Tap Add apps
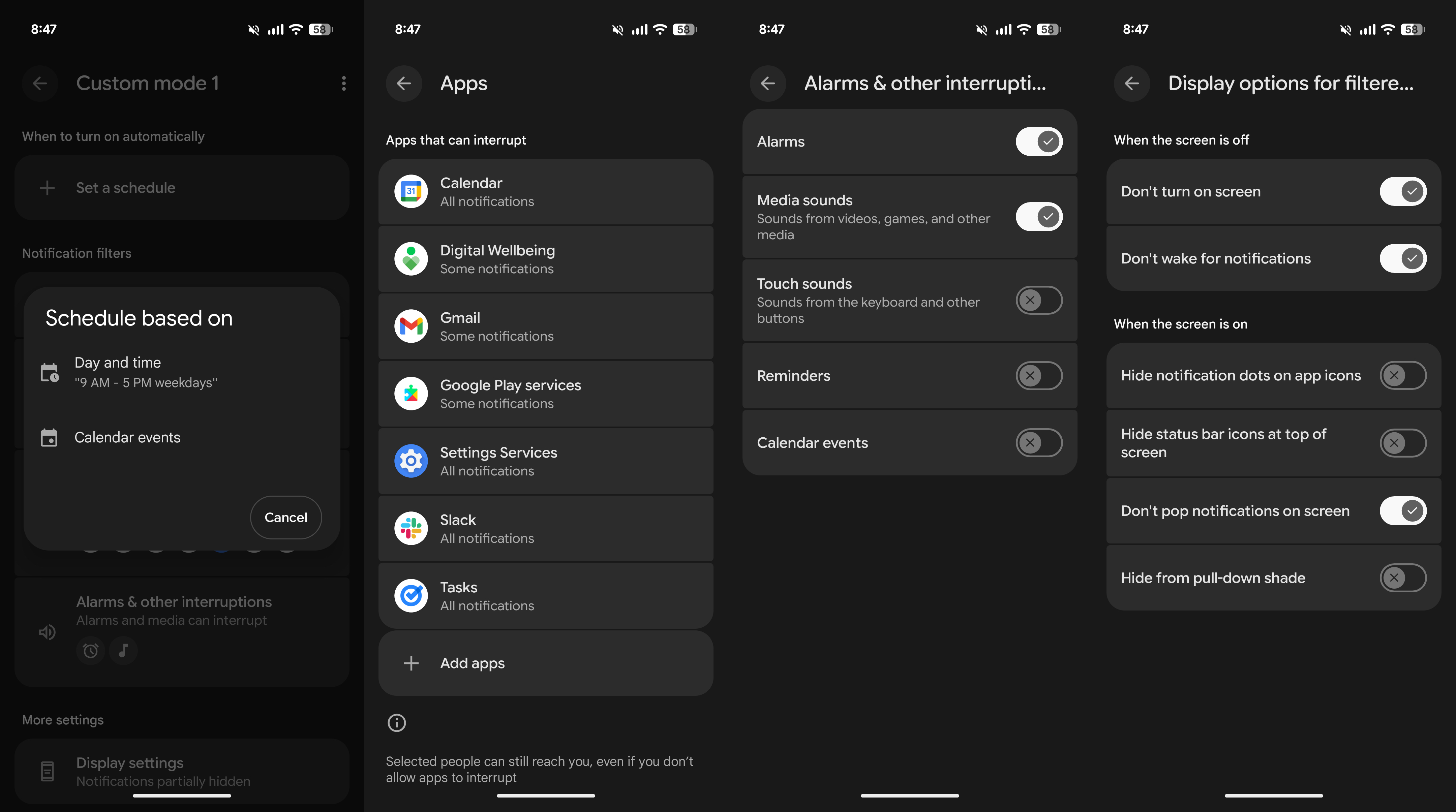This screenshot has height=812, width=1456. 473,663
